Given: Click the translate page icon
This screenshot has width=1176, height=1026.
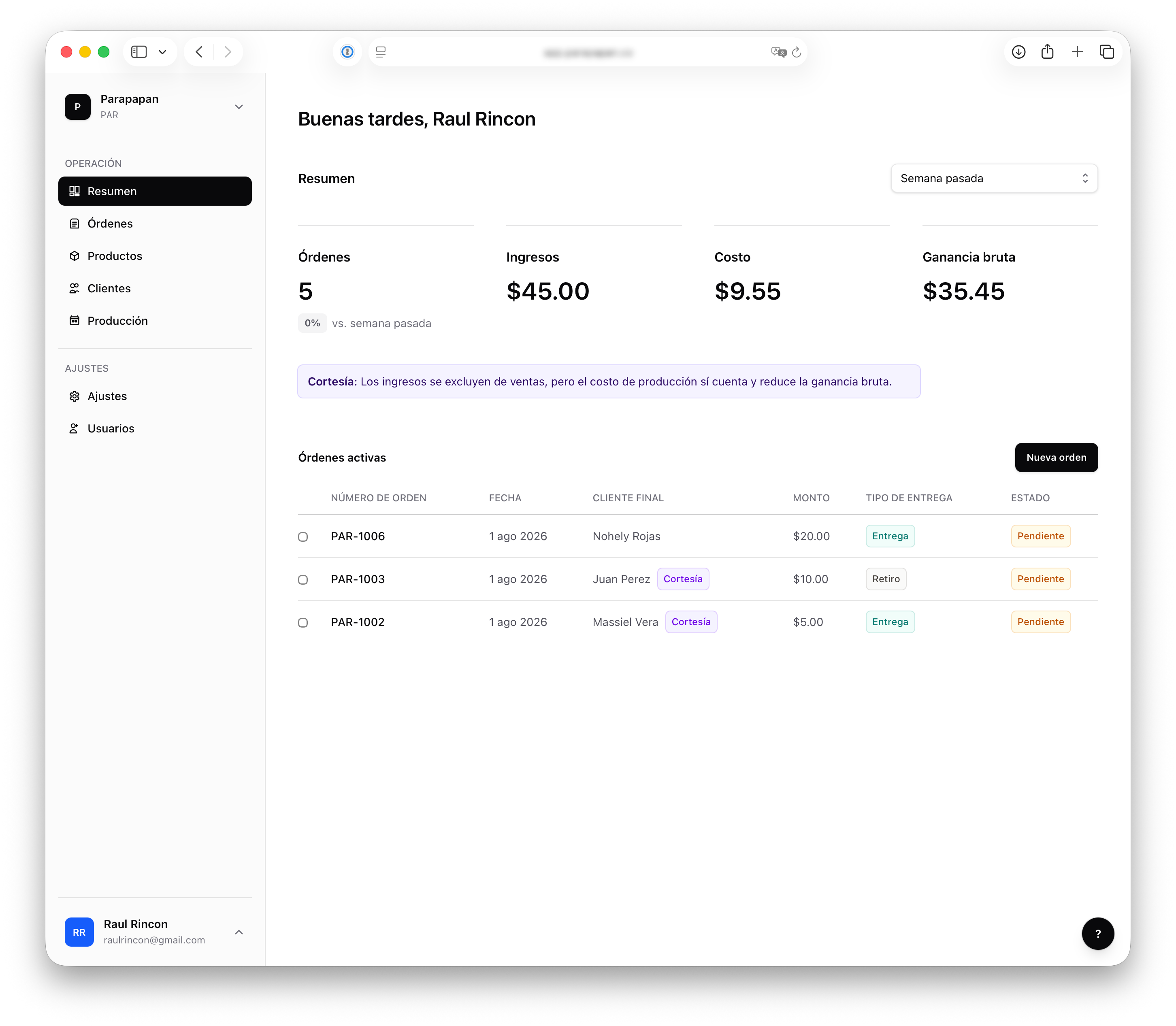Looking at the screenshot, I should tap(779, 52).
